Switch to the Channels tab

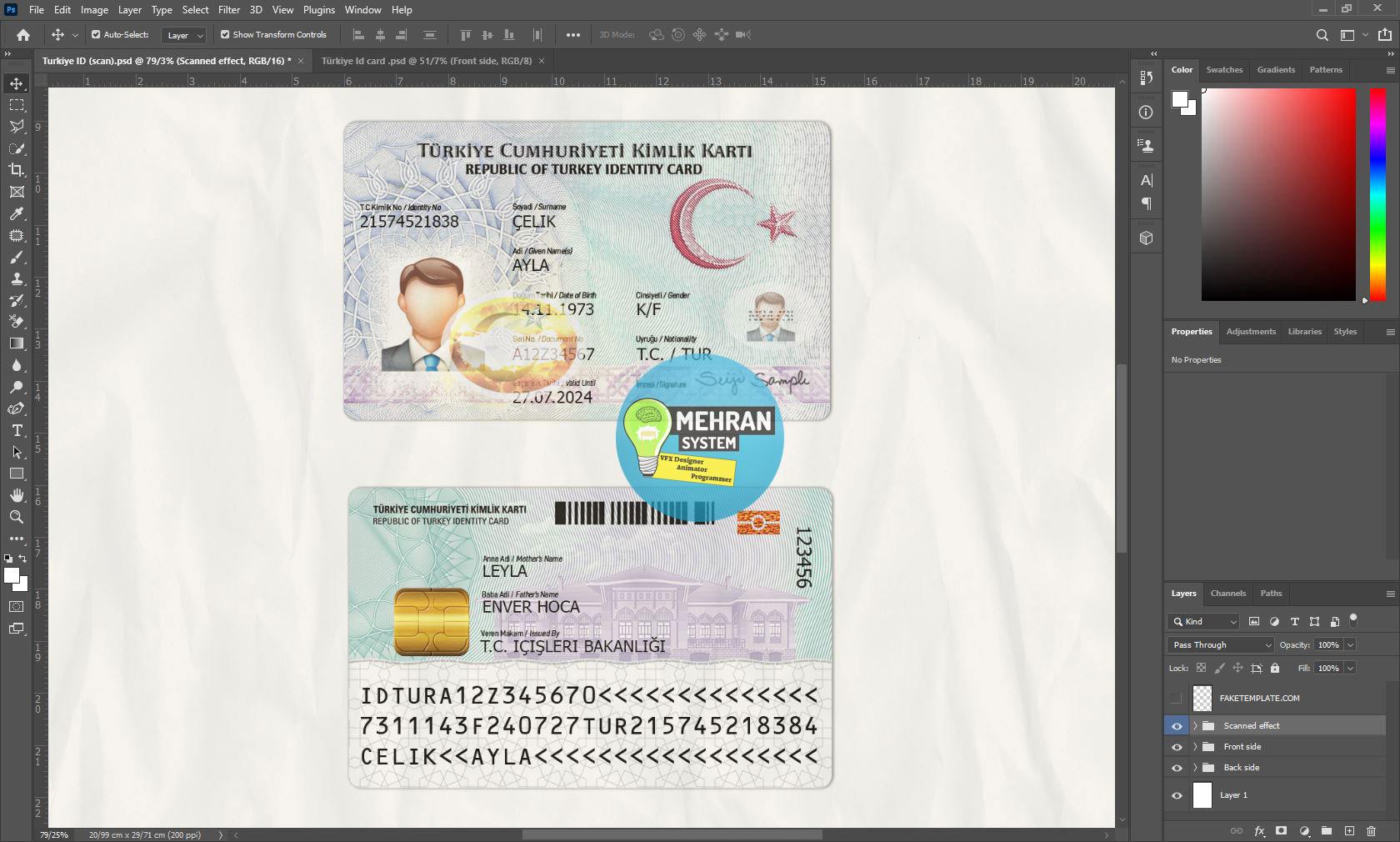coord(1227,594)
